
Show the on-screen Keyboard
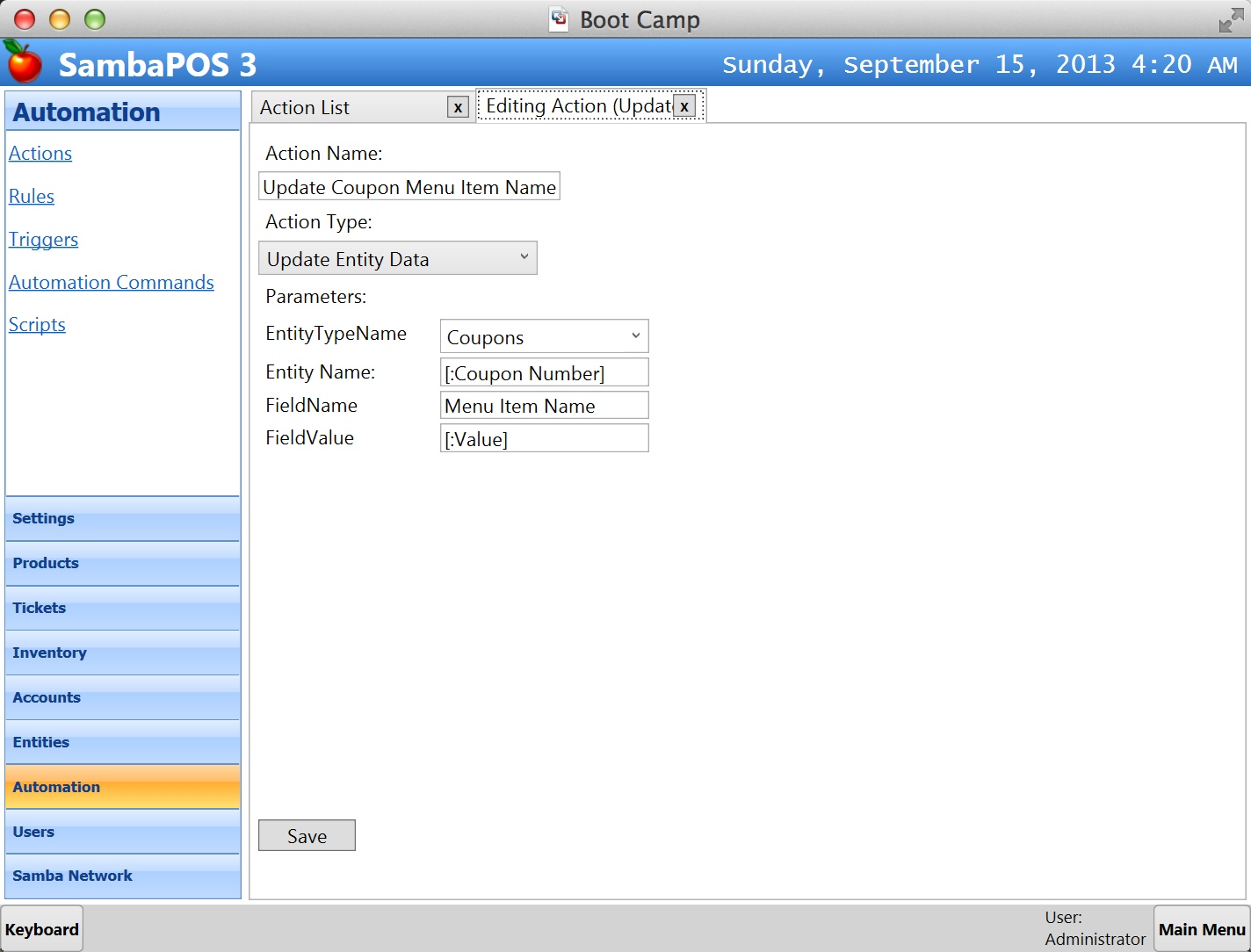(42, 929)
